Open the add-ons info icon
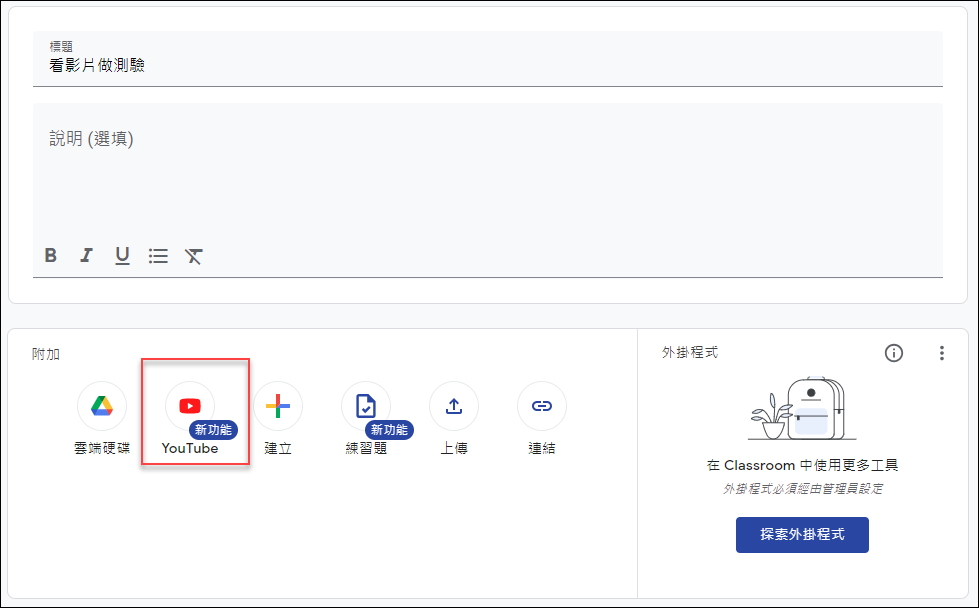Viewport: 979px width, 608px height. coord(893,353)
